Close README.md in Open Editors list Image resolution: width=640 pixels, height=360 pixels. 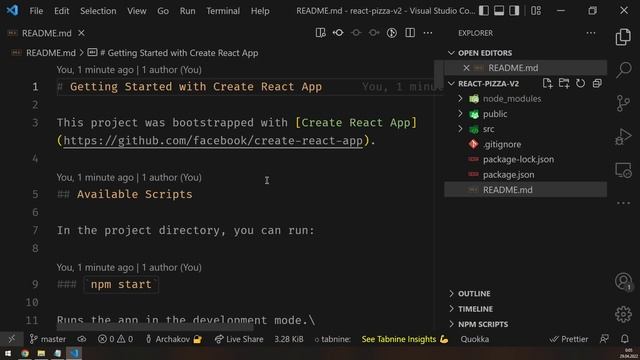[x=466, y=68]
